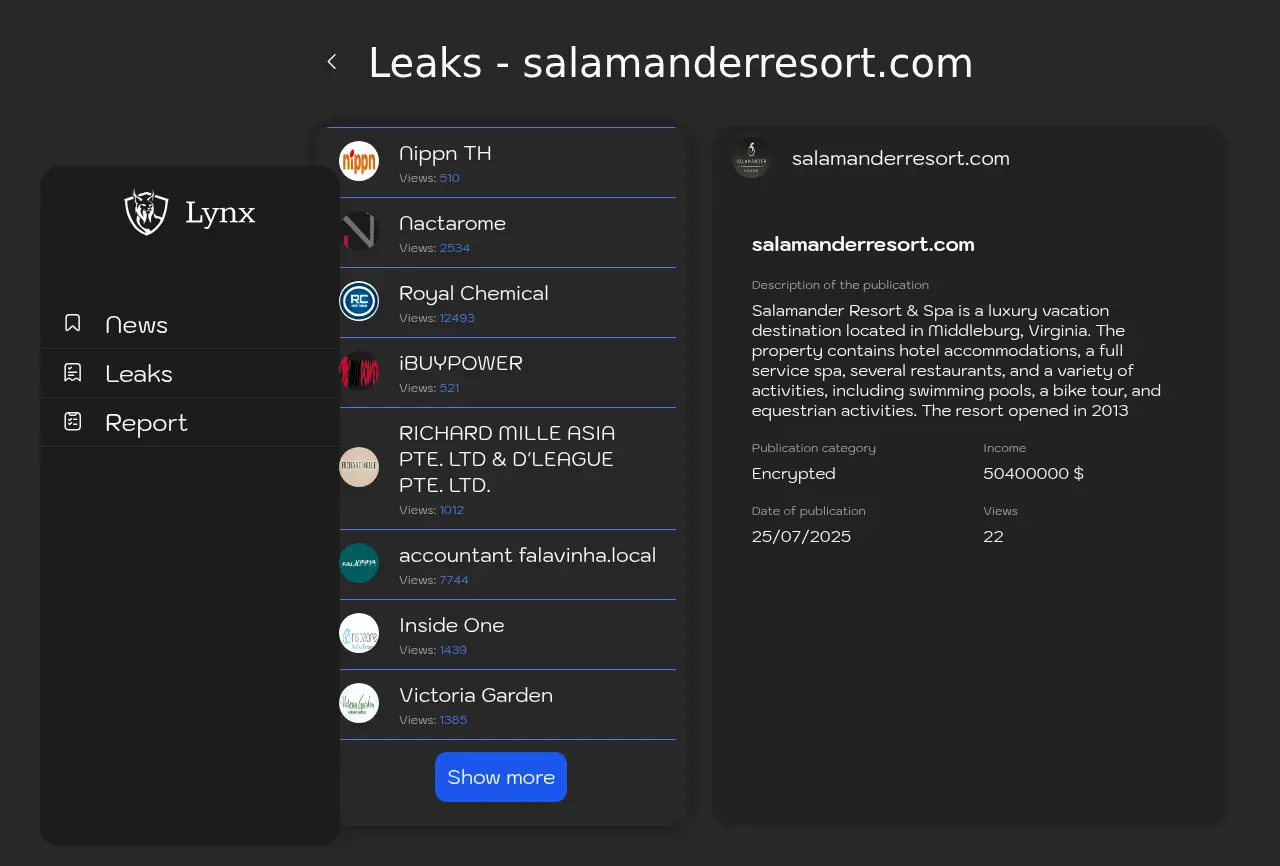The image size is (1280, 866).
Task: Click the Nactarome logo thumbnail
Action: tap(359, 231)
